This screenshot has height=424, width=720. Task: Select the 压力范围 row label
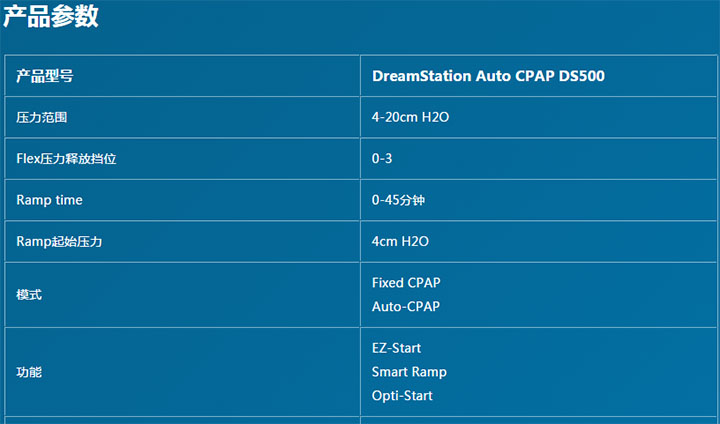click(42, 118)
